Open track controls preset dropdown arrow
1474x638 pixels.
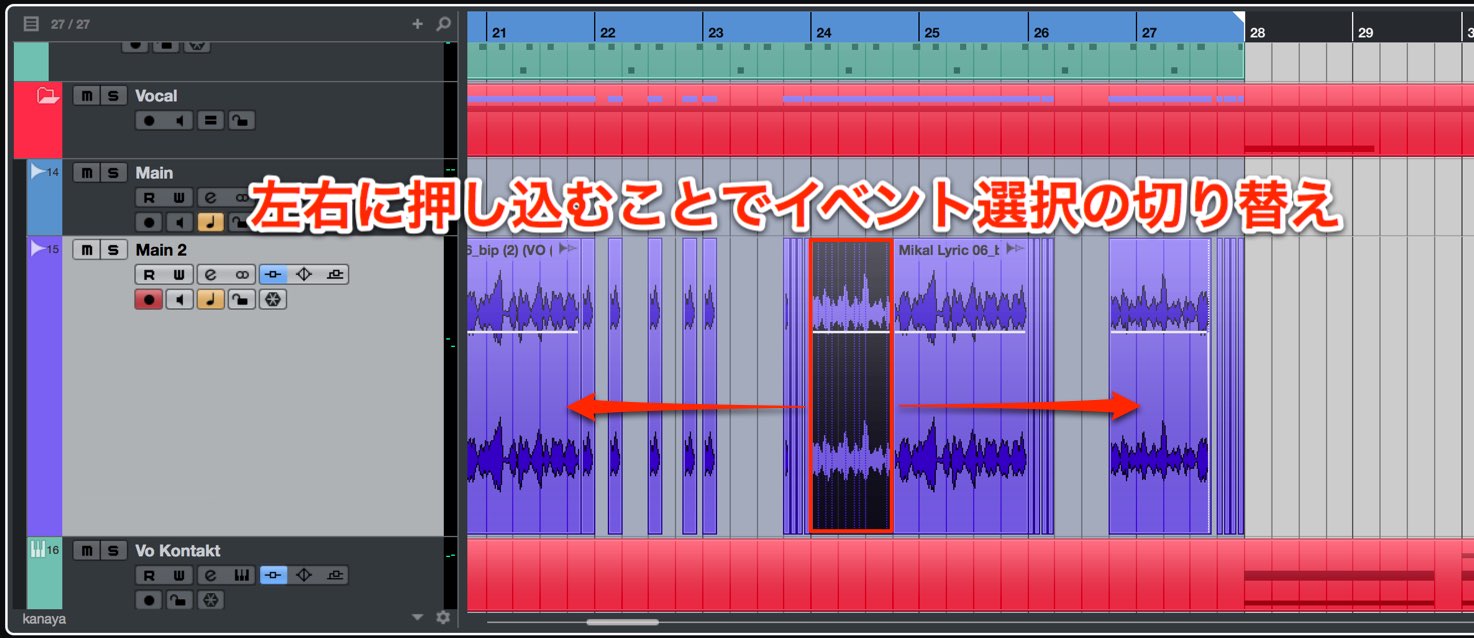click(x=418, y=618)
